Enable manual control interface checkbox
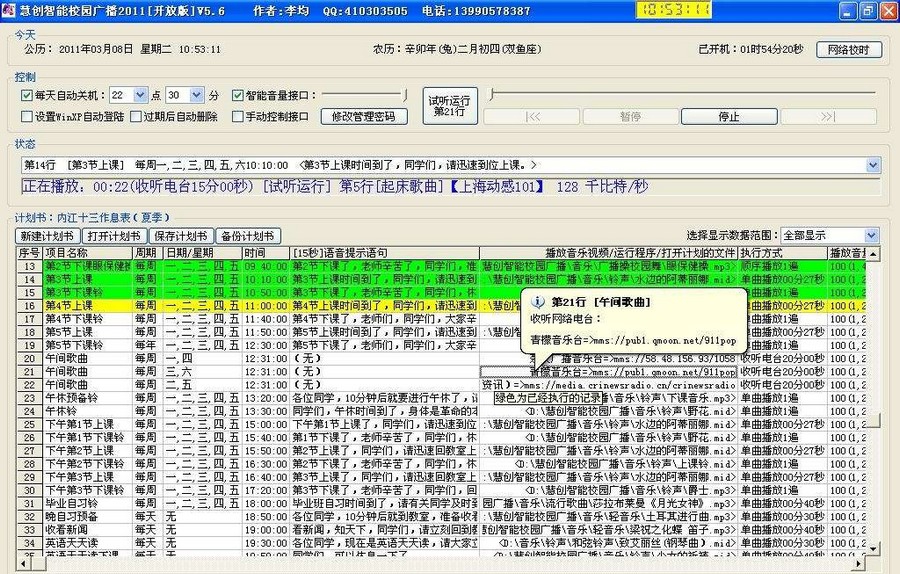Image resolution: width=900 pixels, height=574 pixels. click(238, 117)
